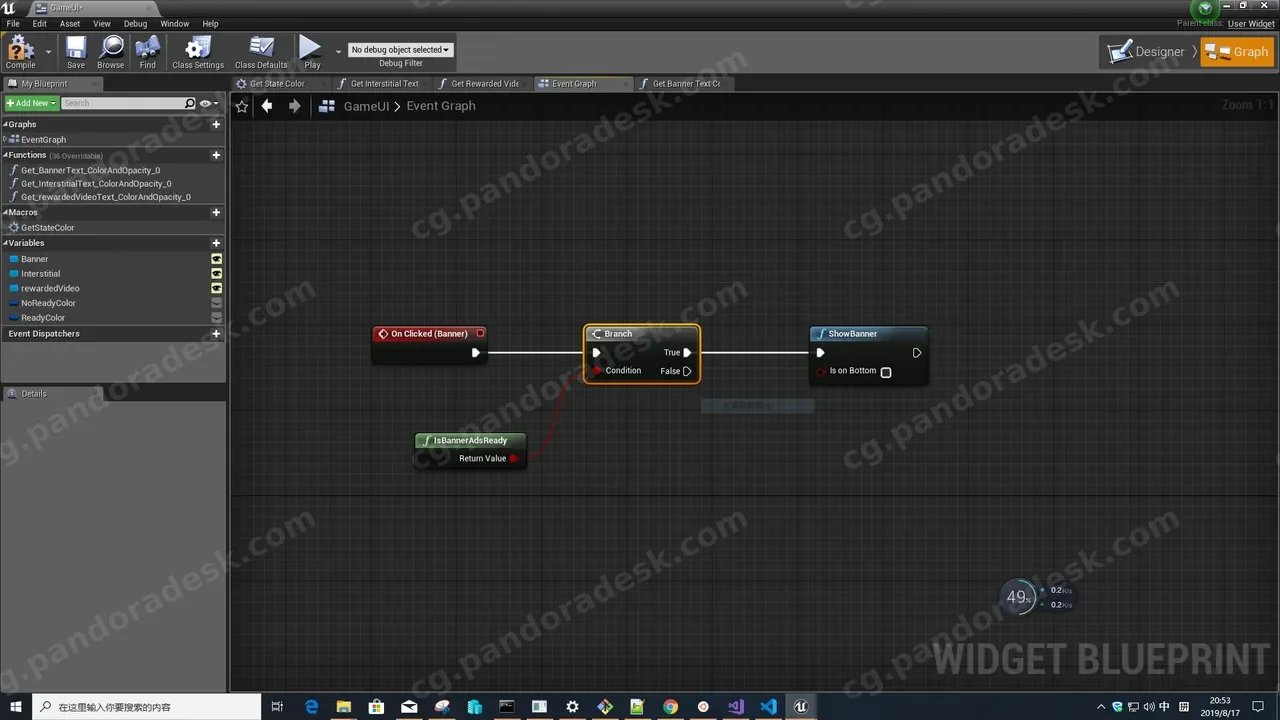The height and width of the screenshot is (720, 1280).
Task: Open the debug object selection dropdown
Action: (x=400, y=50)
